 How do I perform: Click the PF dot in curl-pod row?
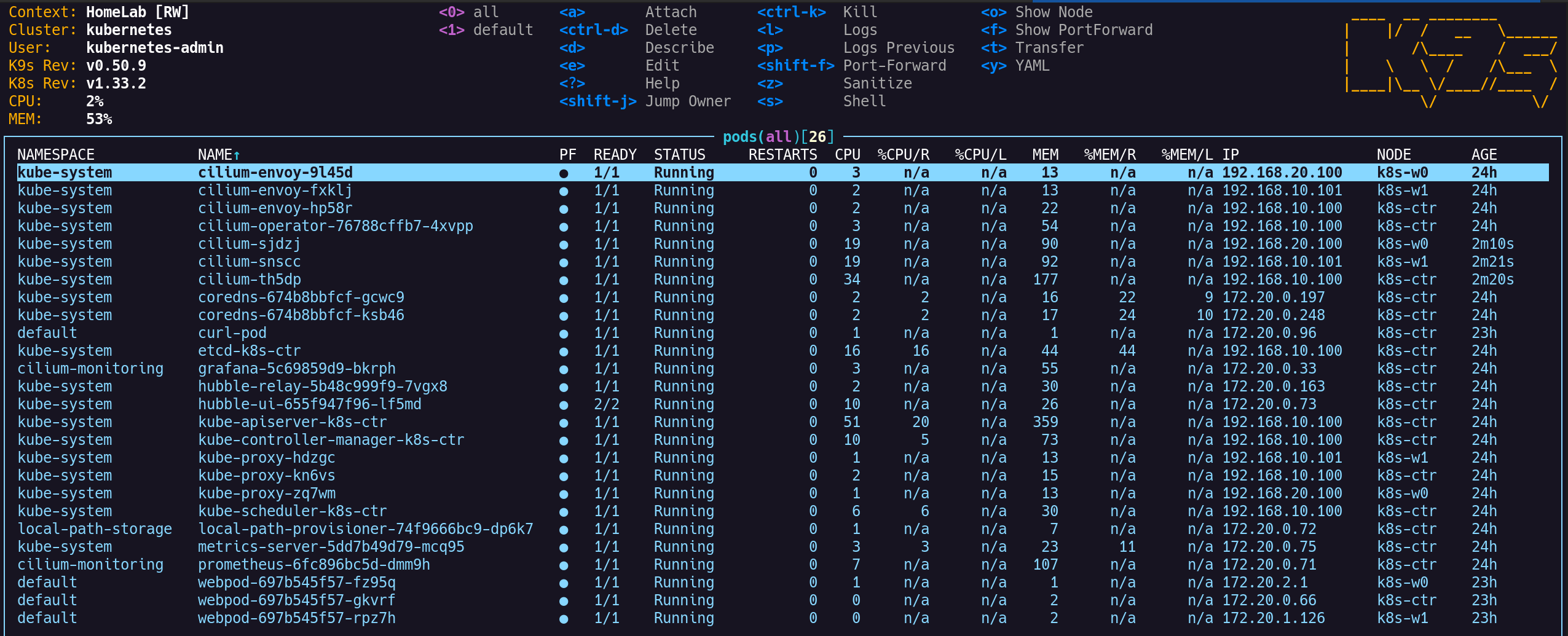[x=564, y=334]
